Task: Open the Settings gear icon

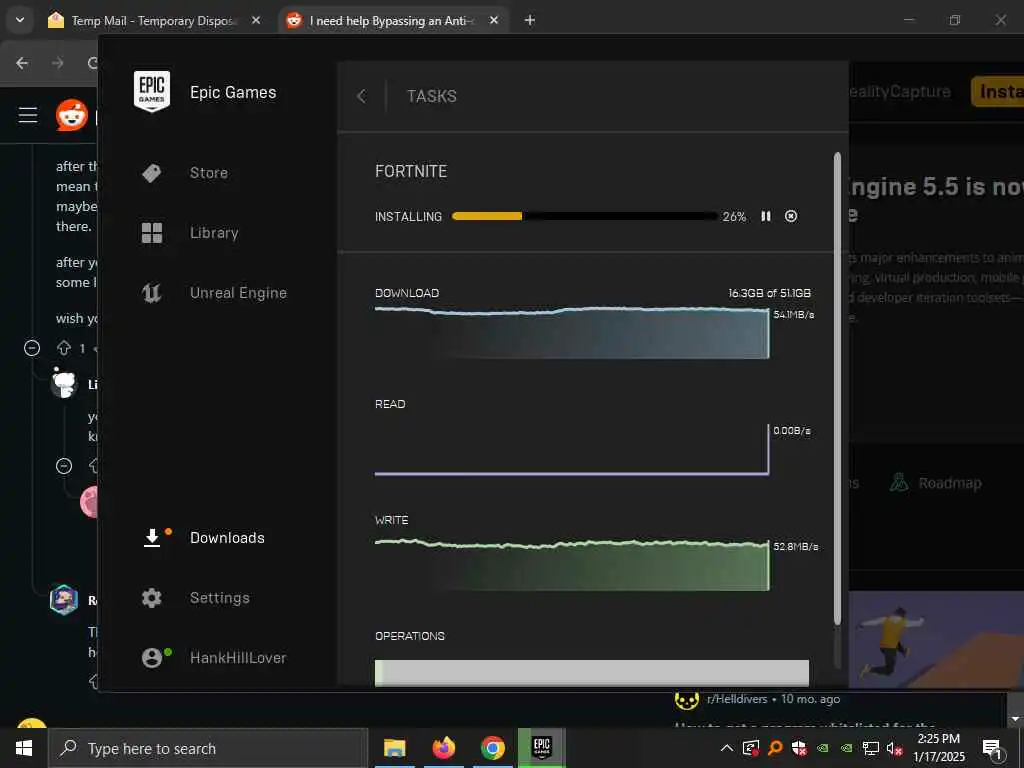Action: [x=152, y=598]
